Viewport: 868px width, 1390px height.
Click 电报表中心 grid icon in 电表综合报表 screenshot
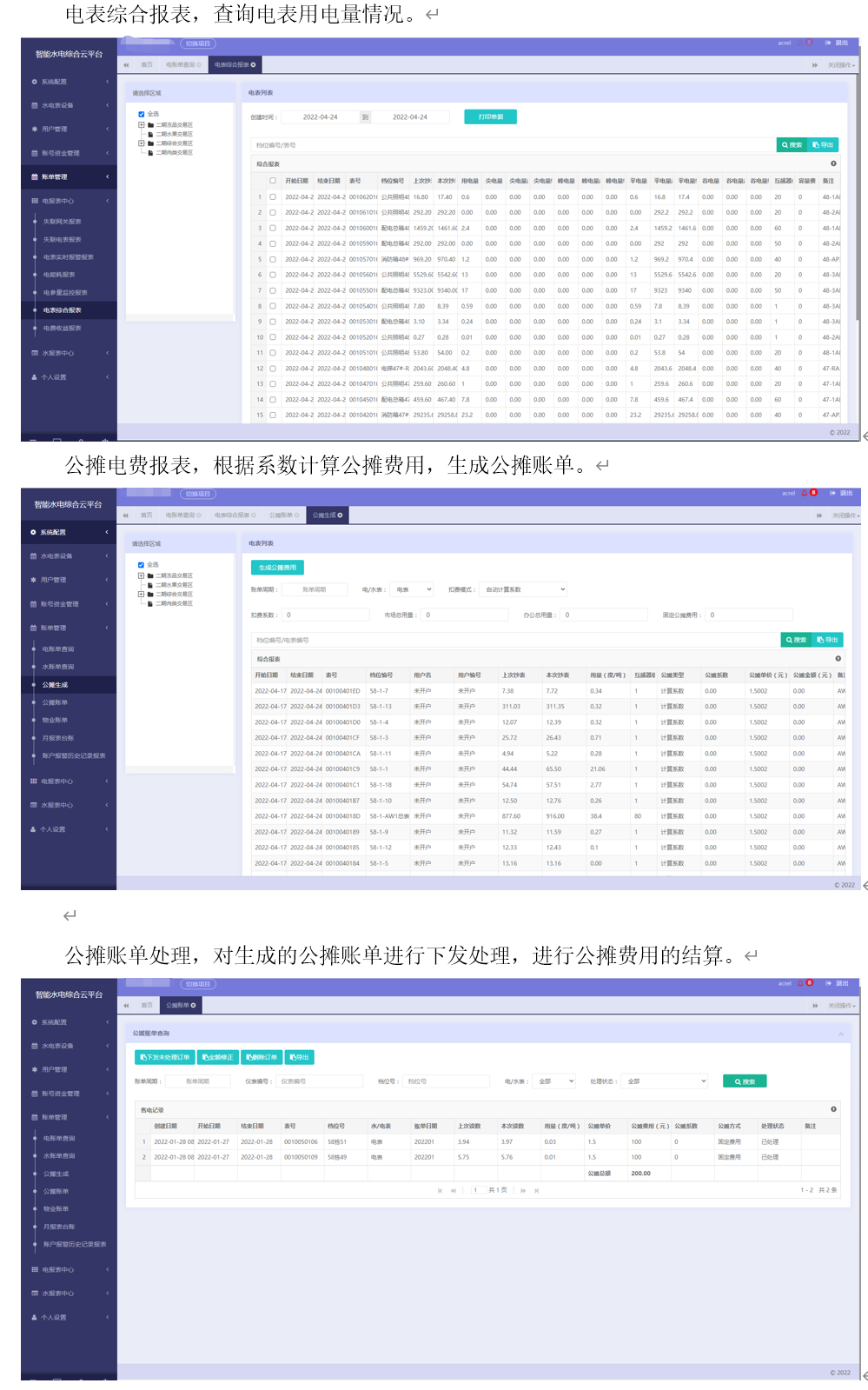pyautogui.click(x=34, y=201)
